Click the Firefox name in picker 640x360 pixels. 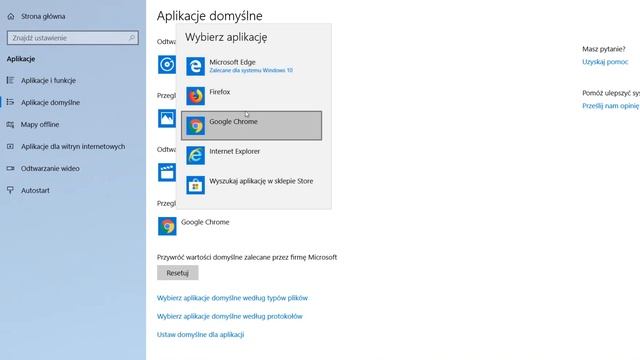tap(220, 92)
